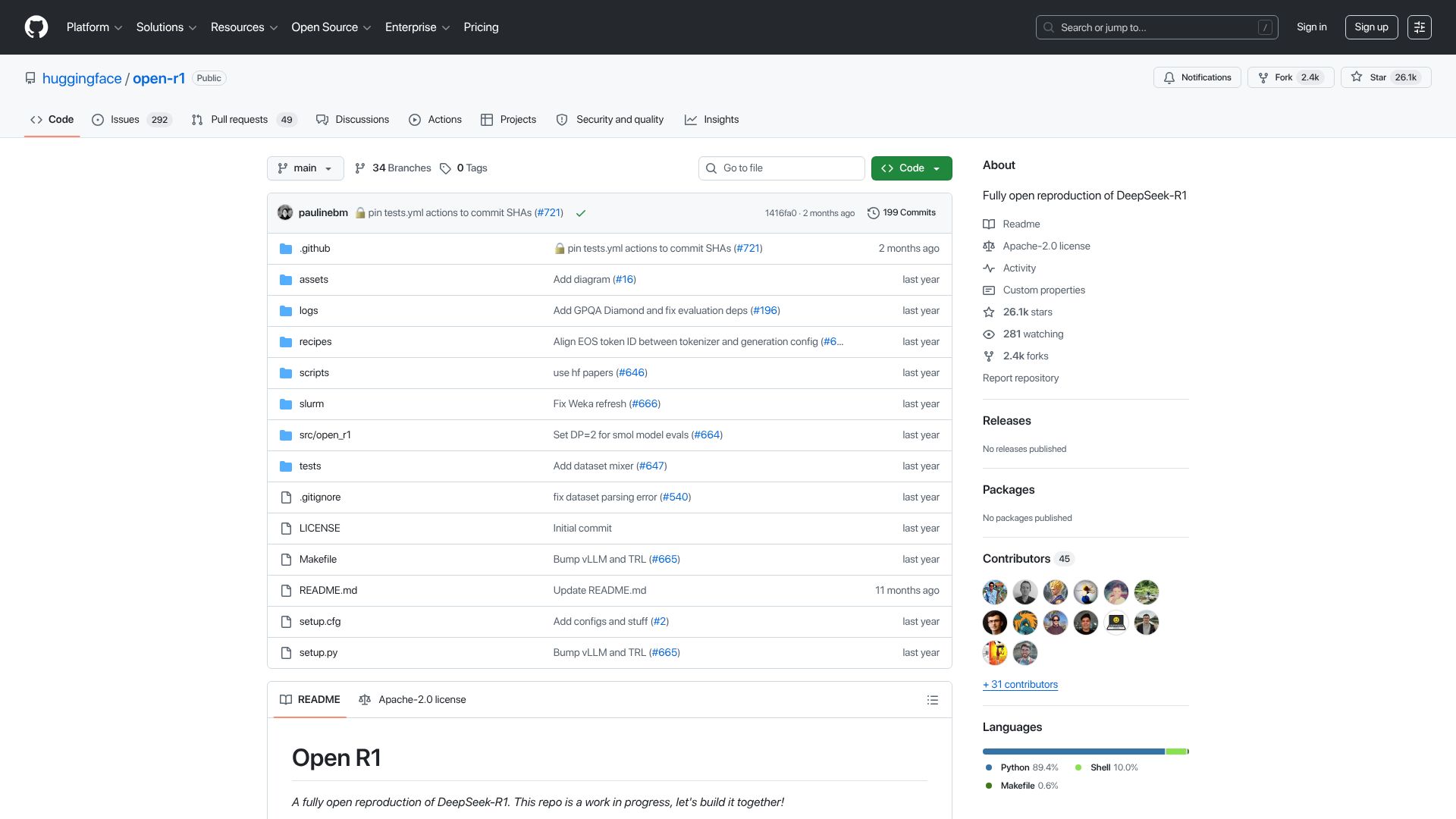Click the fork icon button
Screen dimensions: 1456x819
pyautogui.click(x=1263, y=77)
